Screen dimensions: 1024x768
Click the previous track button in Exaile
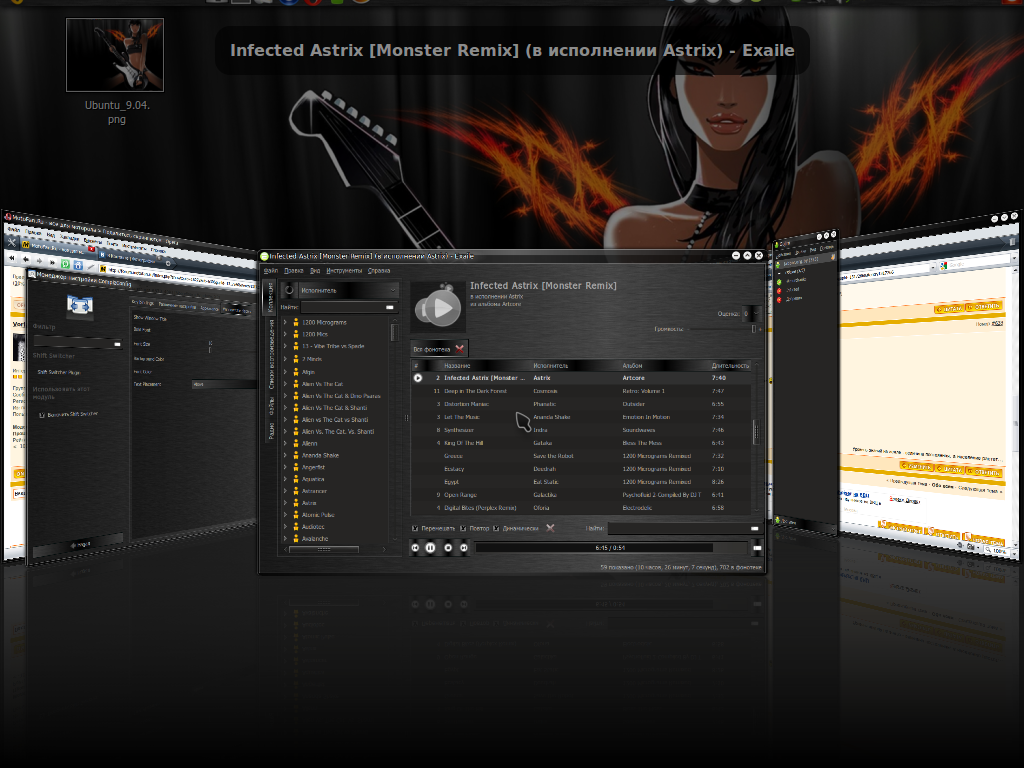(x=415, y=548)
